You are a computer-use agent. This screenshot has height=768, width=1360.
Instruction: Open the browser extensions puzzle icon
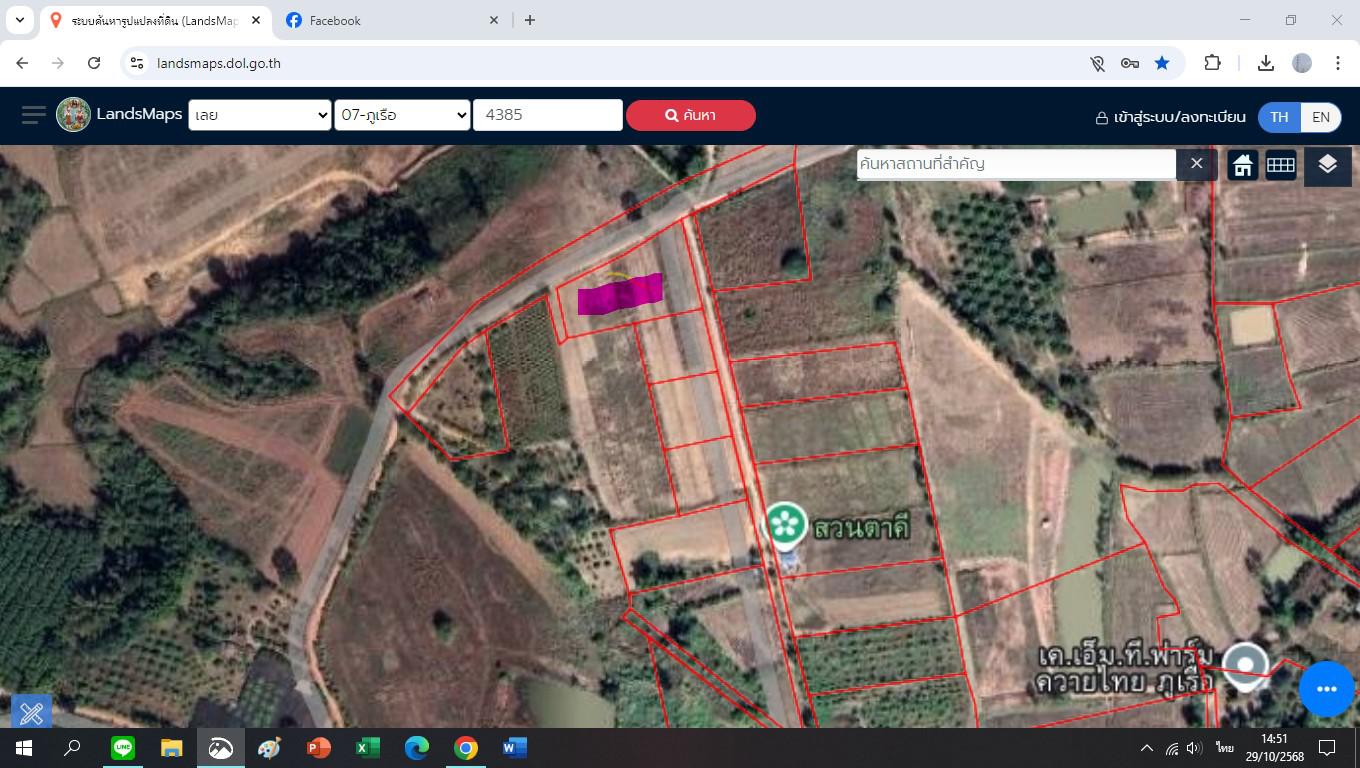click(x=1212, y=63)
